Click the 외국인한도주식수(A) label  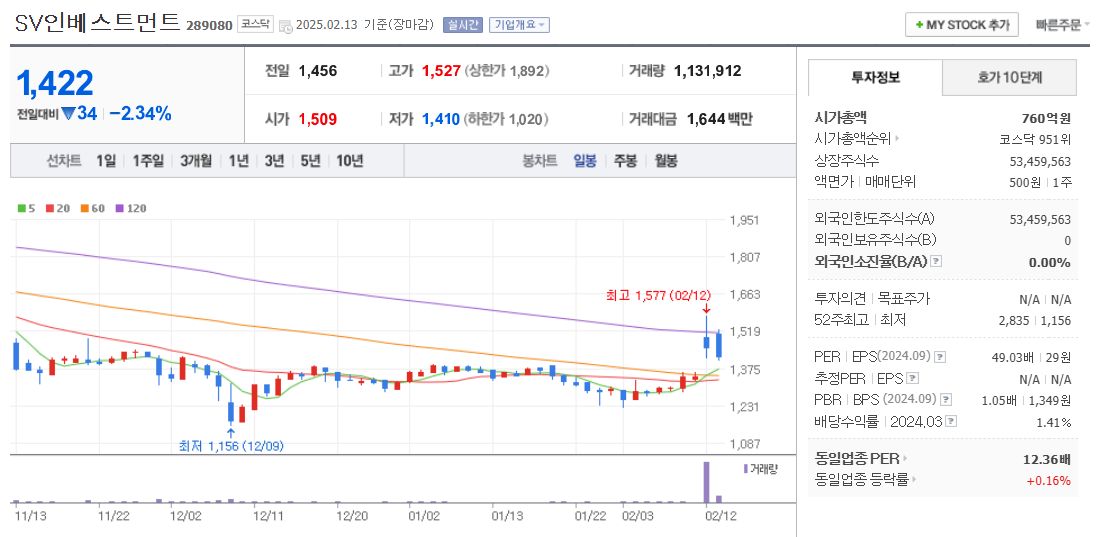point(874,219)
